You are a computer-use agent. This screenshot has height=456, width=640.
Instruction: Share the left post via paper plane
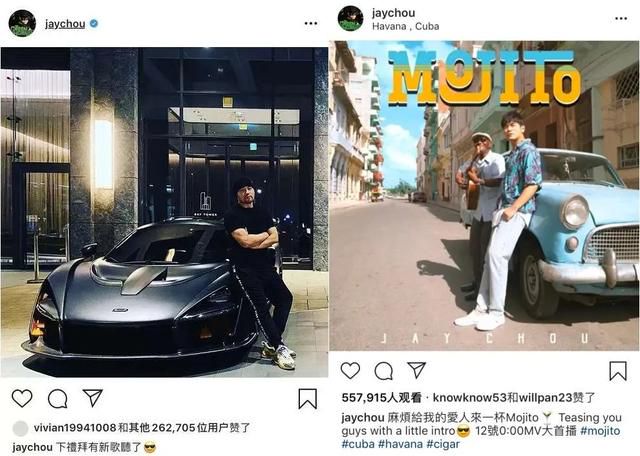click(x=93, y=398)
